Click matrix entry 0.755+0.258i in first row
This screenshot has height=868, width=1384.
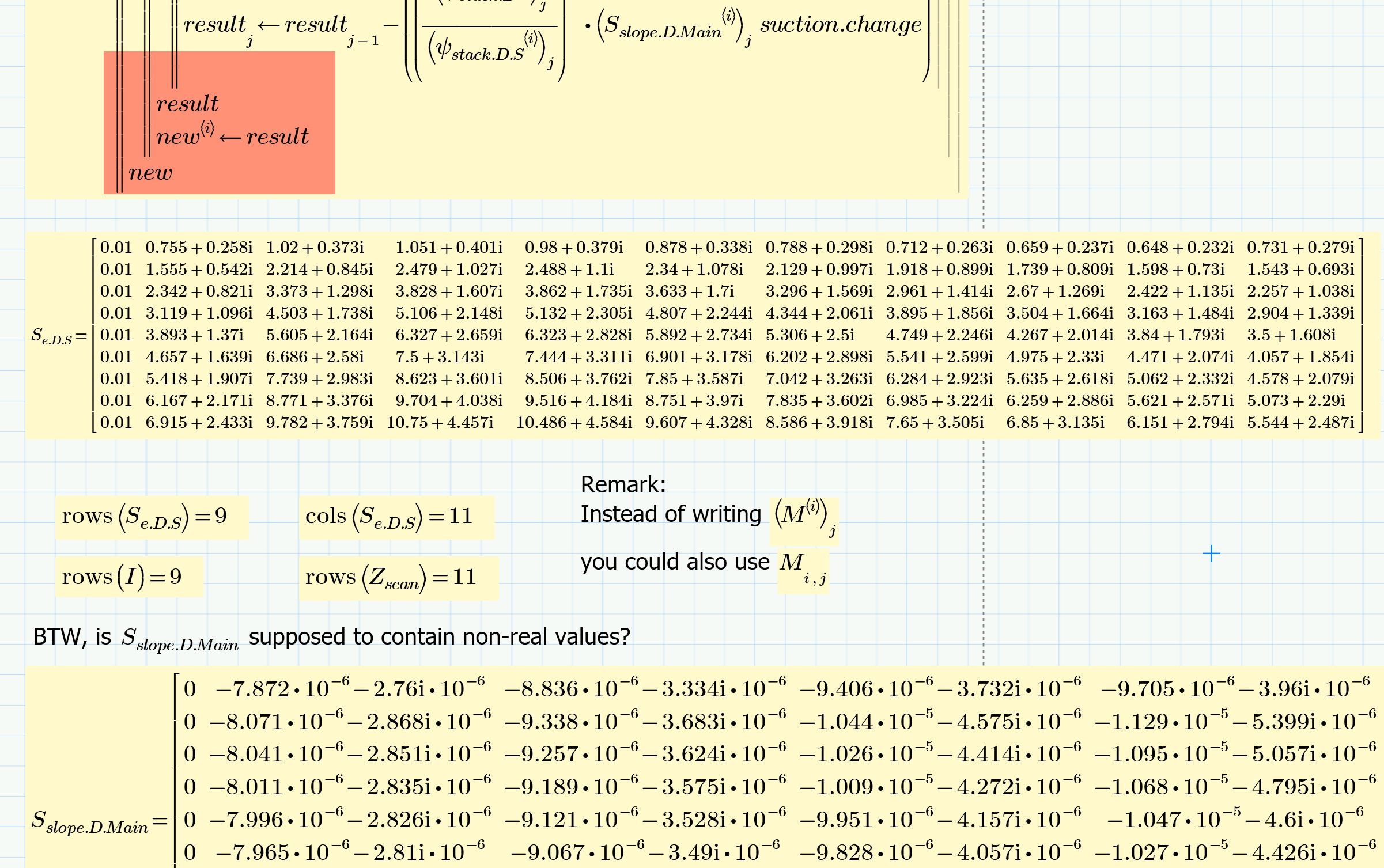coord(199,248)
